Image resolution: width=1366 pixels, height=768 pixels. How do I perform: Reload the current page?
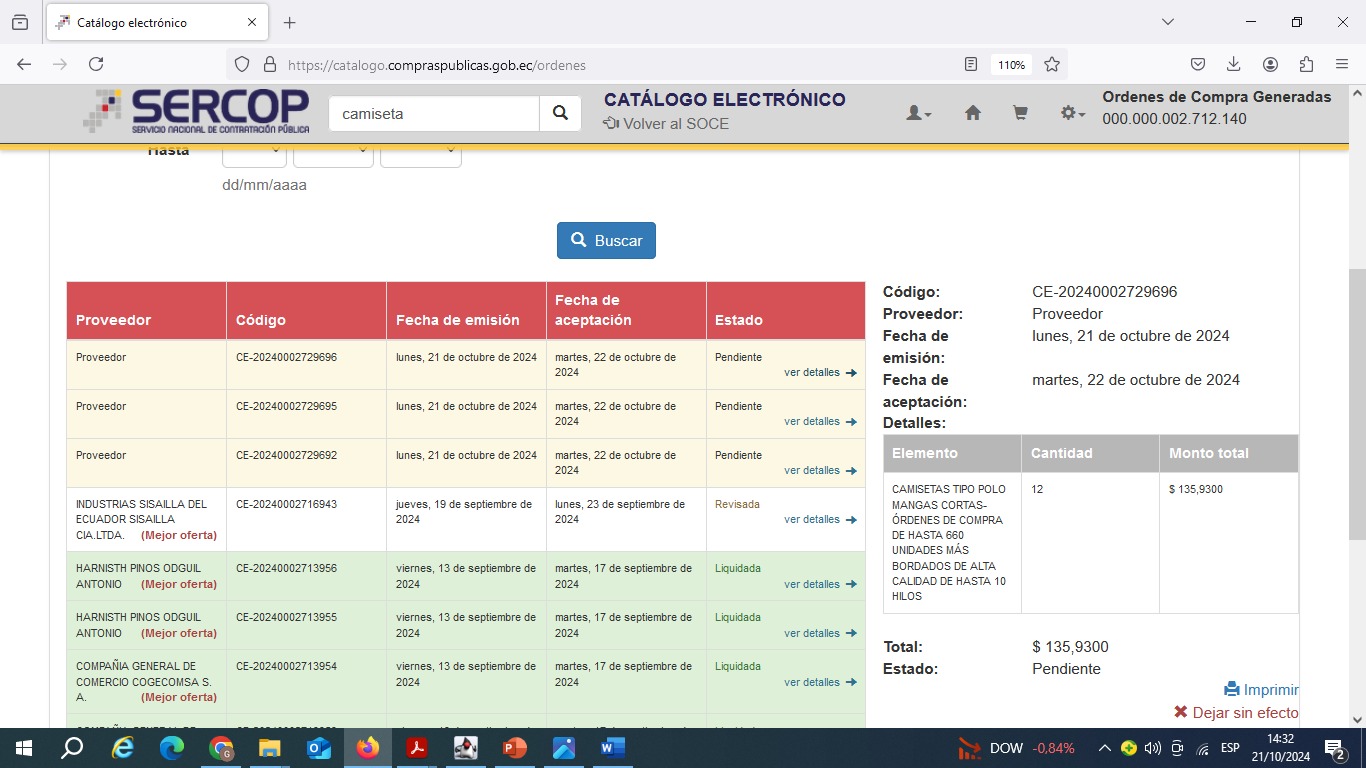click(x=96, y=64)
